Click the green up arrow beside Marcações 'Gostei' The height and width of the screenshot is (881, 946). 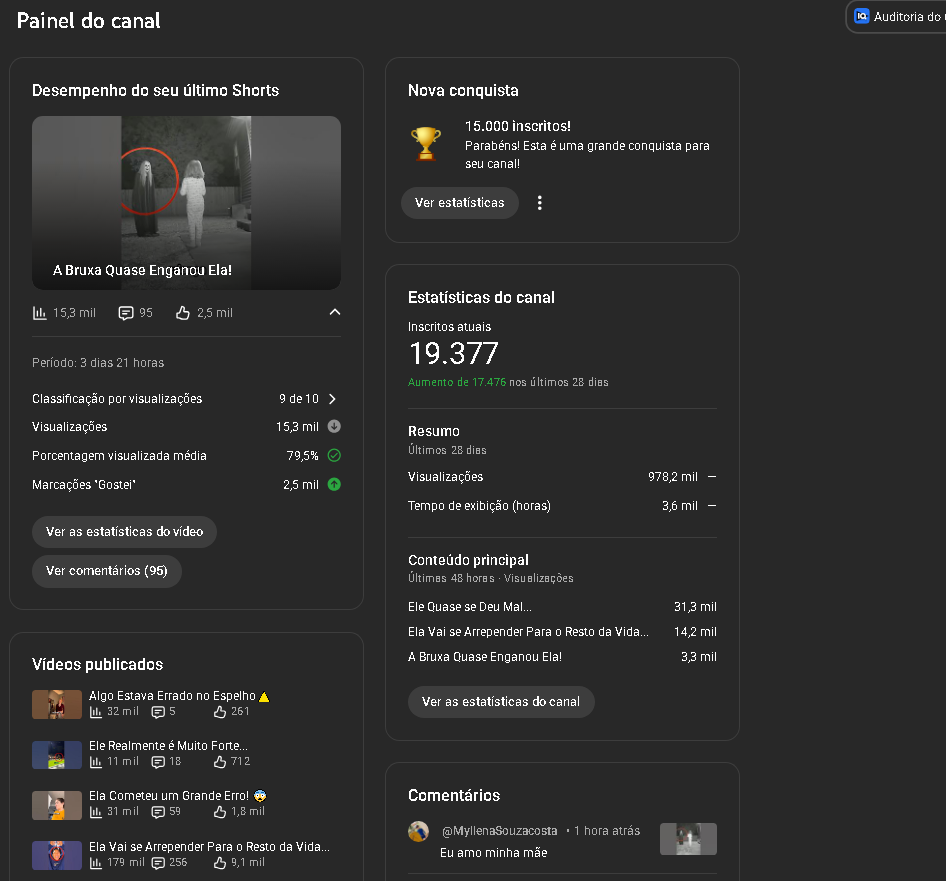[x=334, y=485]
